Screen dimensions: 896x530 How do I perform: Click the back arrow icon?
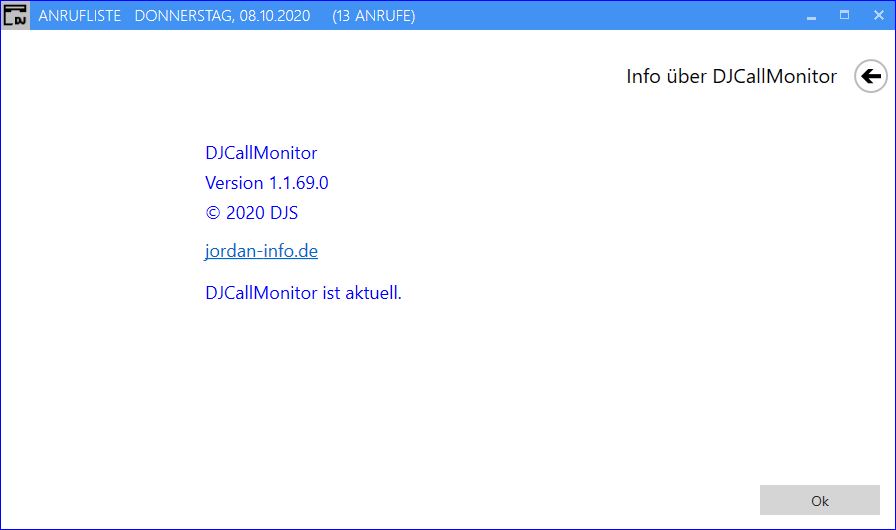(x=870, y=76)
